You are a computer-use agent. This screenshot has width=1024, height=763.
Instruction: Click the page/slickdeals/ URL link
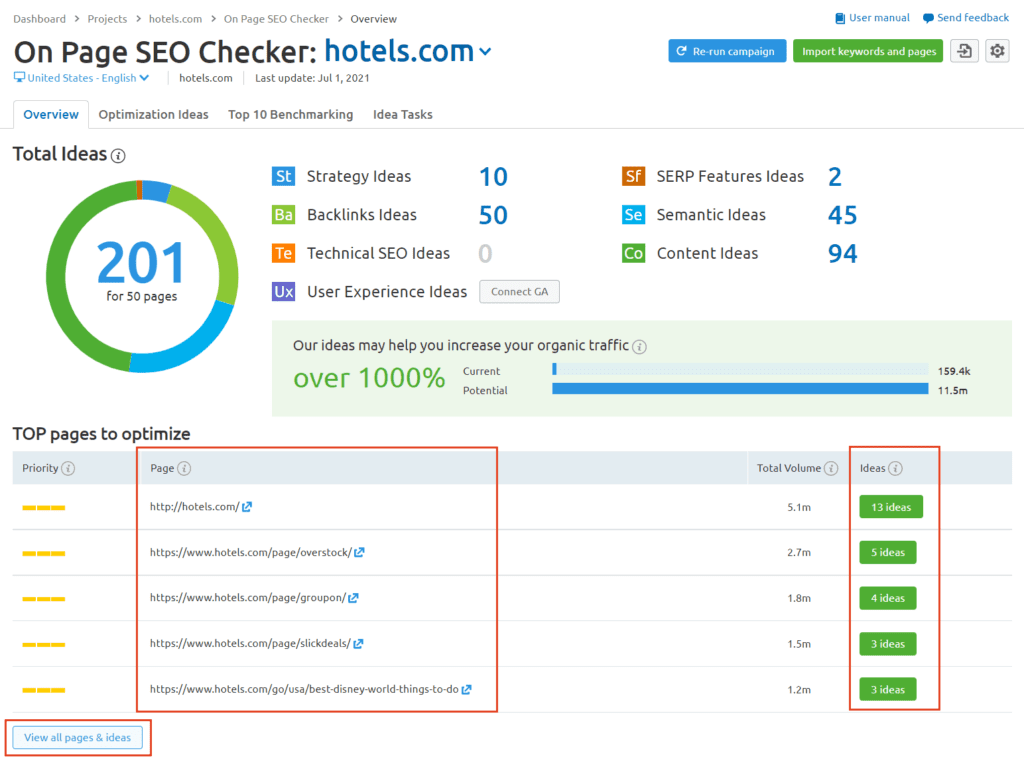click(x=251, y=643)
